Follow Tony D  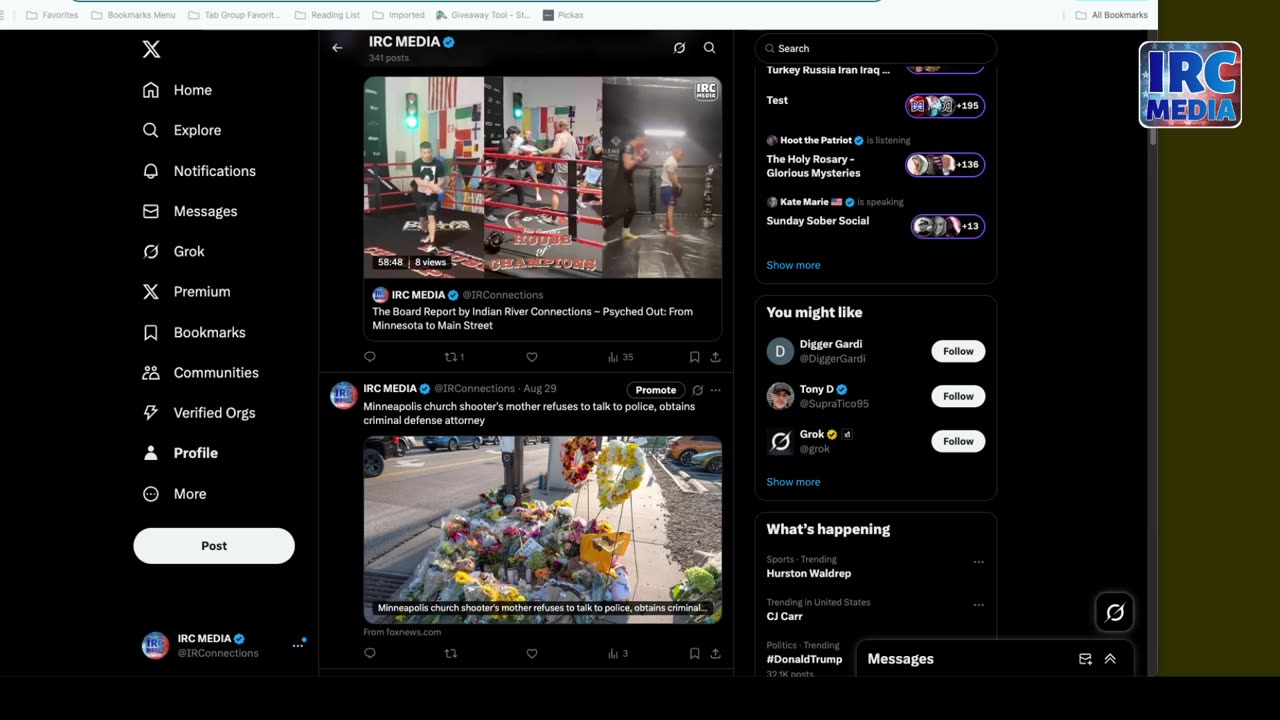pos(958,396)
